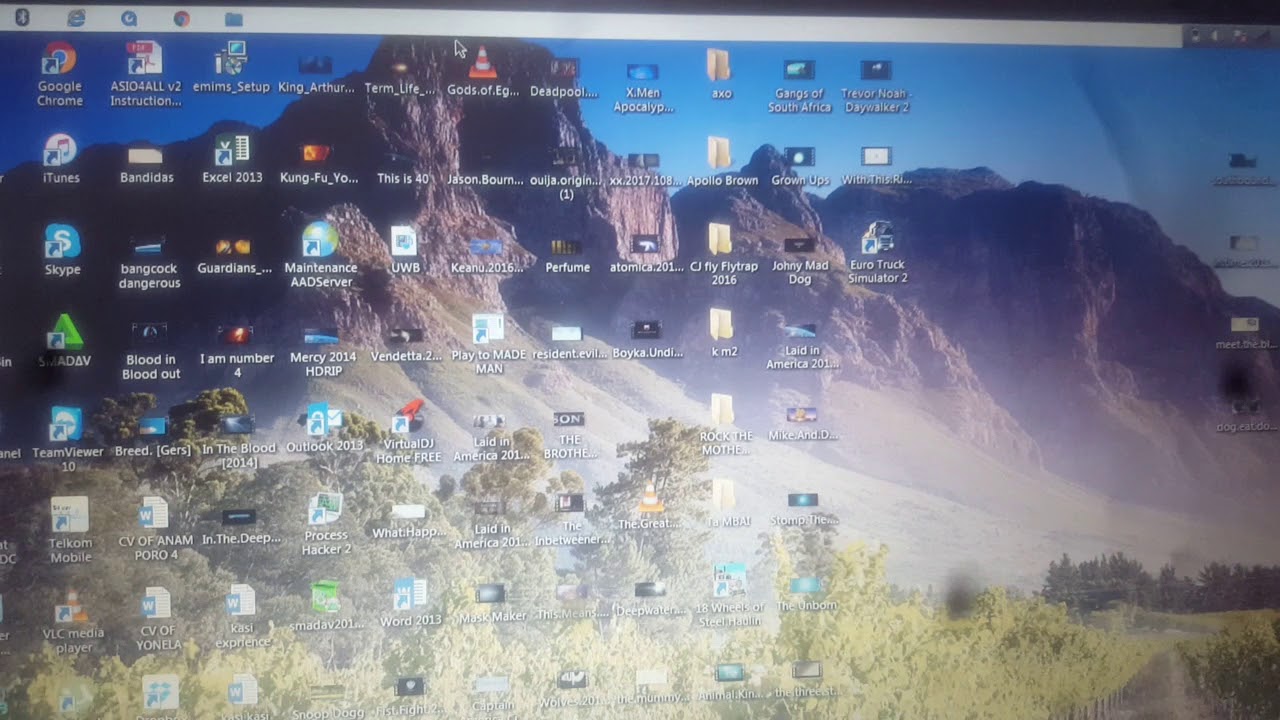
Task: Open the Play to MADE MAN shortcut
Action: (489, 344)
